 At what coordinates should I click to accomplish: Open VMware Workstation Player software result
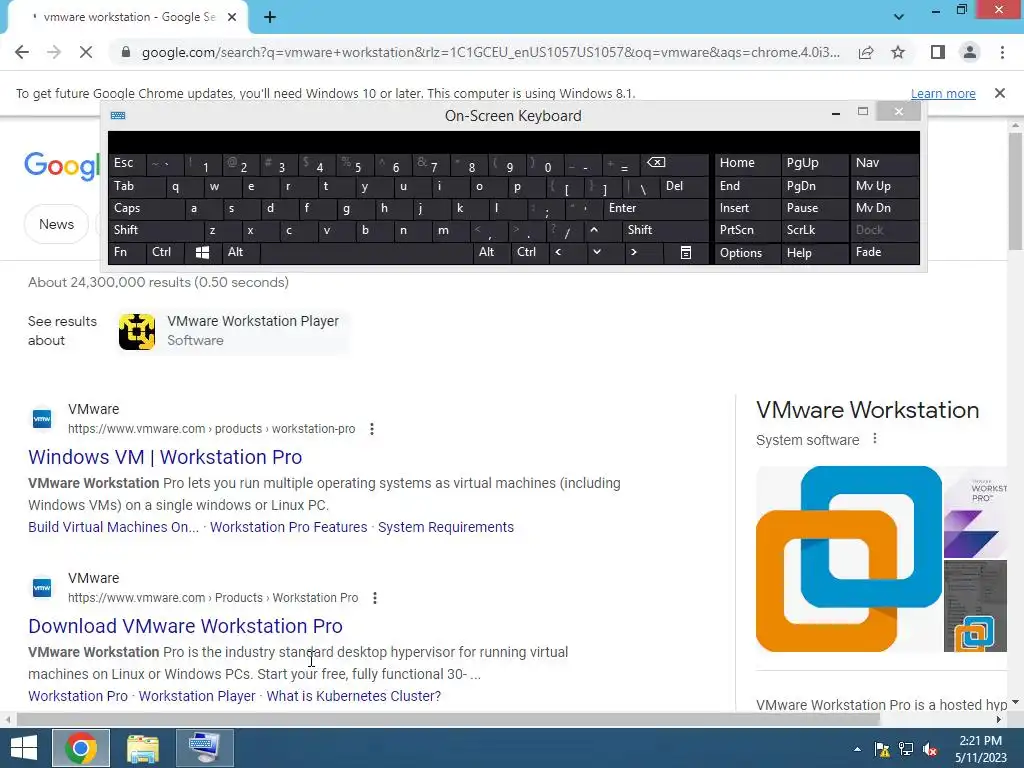click(232, 331)
